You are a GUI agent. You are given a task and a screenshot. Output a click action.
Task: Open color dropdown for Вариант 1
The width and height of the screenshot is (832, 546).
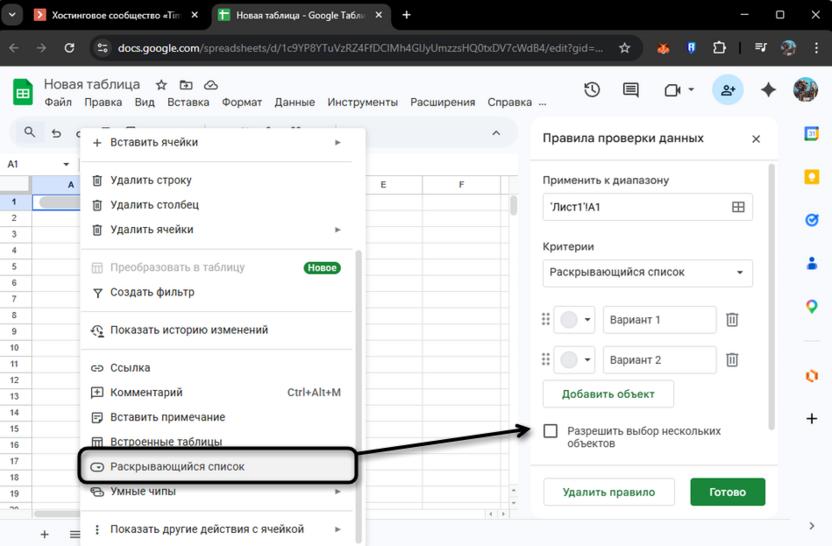[x=587, y=319]
